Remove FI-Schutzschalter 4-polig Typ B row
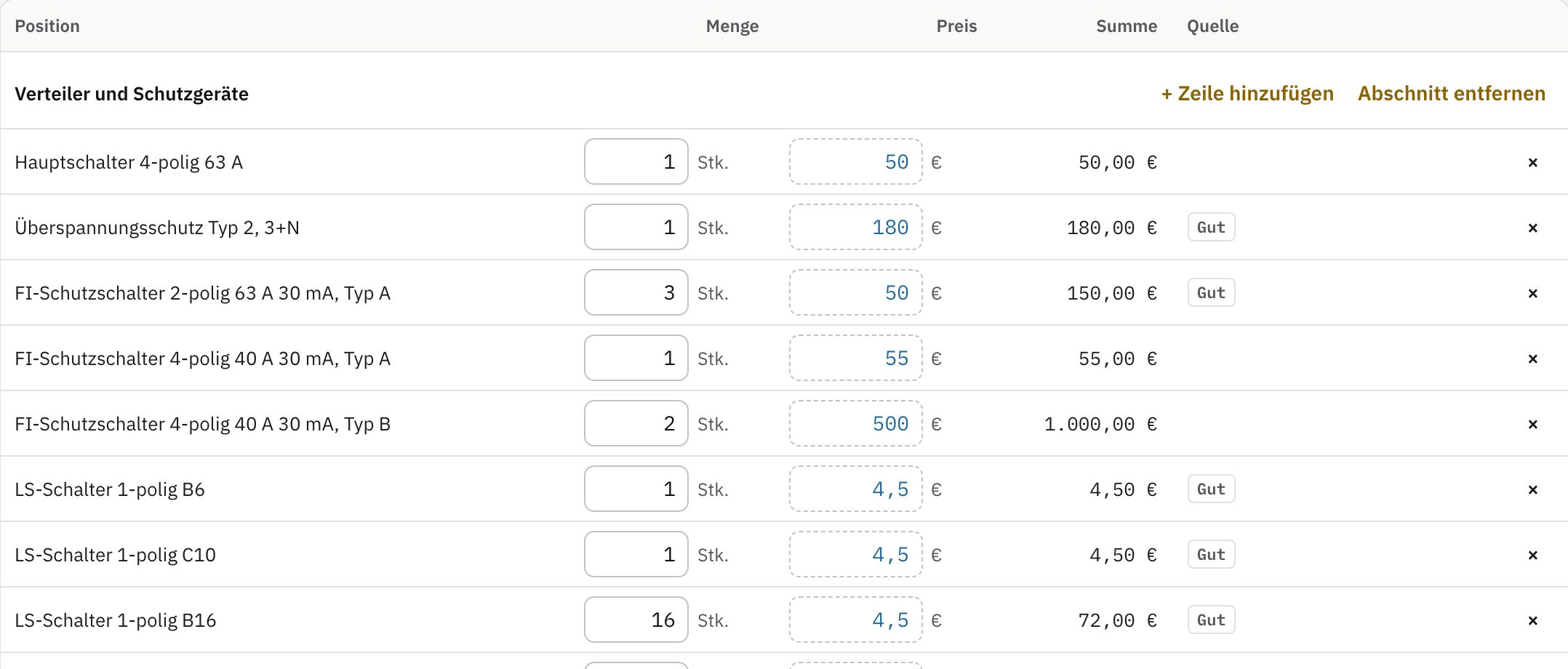1568x669 pixels. [1532, 424]
